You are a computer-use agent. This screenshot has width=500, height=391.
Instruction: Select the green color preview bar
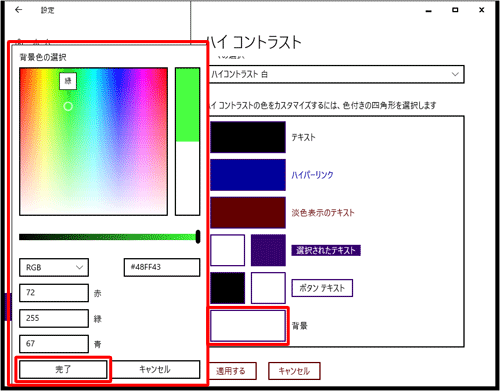pyautogui.click(x=188, y=105)
